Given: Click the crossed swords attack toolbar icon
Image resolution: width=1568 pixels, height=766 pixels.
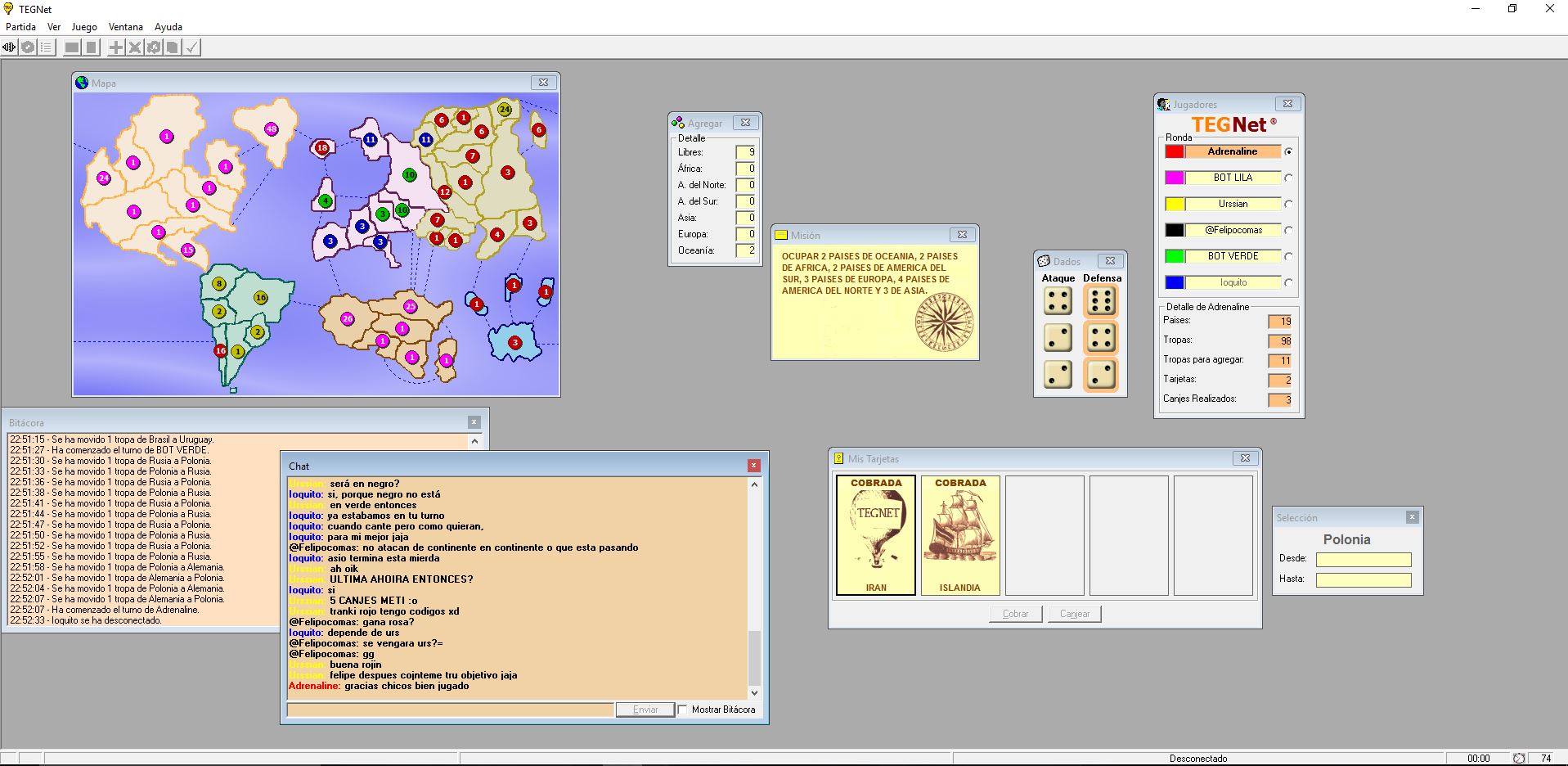Looking at the screenshot, I should pyautogui.click(x=135, y=47).
